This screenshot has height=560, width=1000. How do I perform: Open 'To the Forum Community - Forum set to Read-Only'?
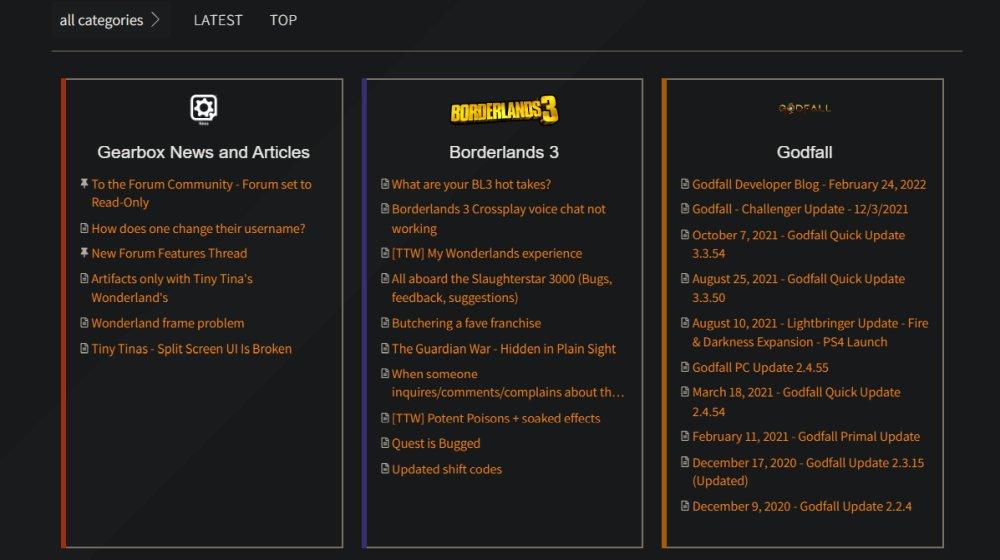[x=201, y=193]
